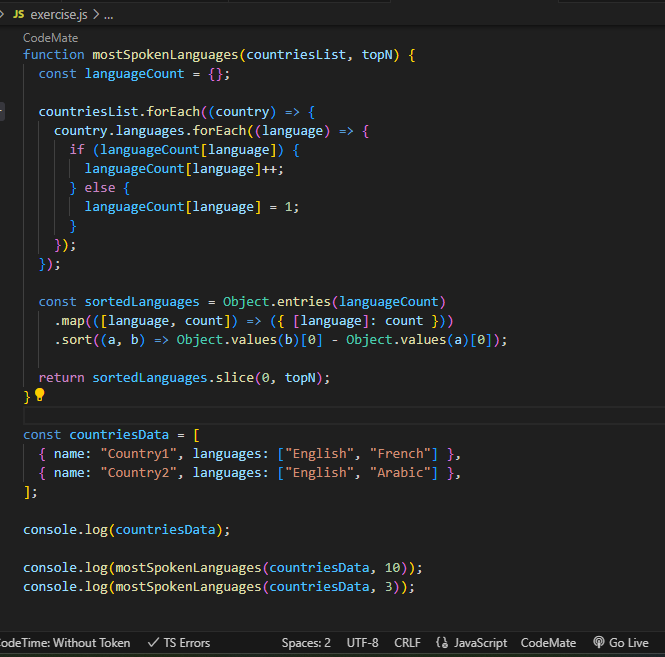Click the lightbulb quick-fix icon
Viewport: 665px width, 657px height.
(39, 395)
